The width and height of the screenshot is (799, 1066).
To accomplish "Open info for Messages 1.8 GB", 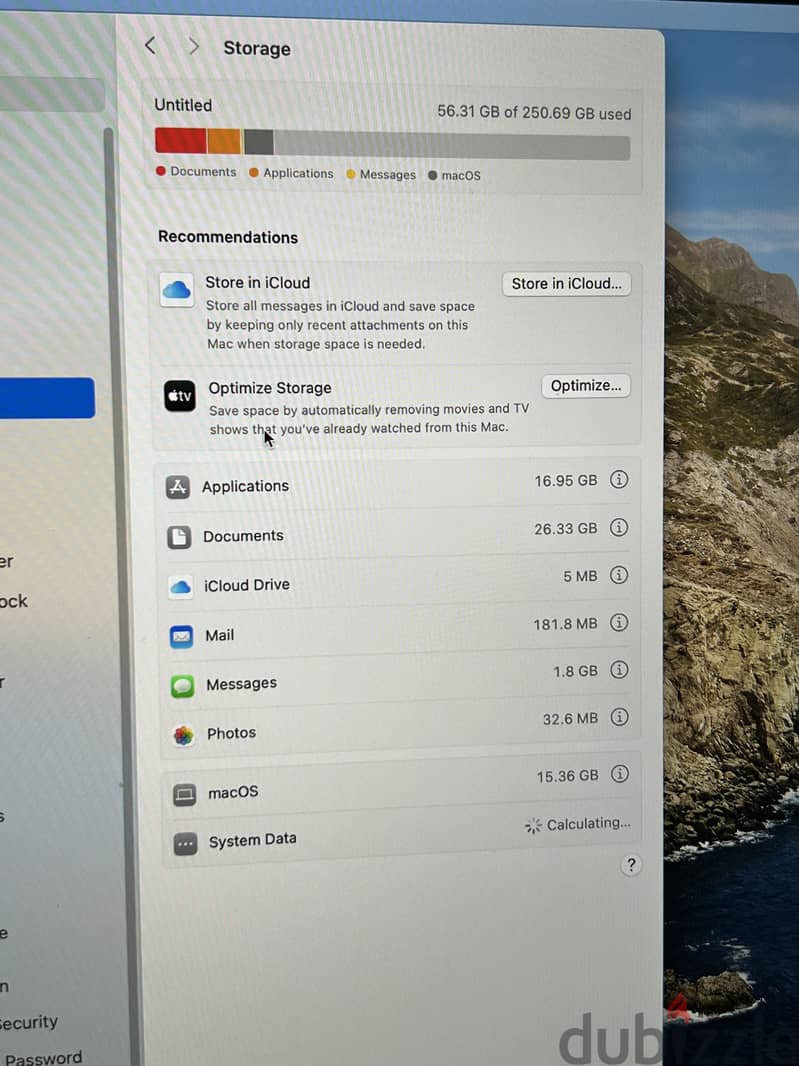I will (x=619, y=670).
